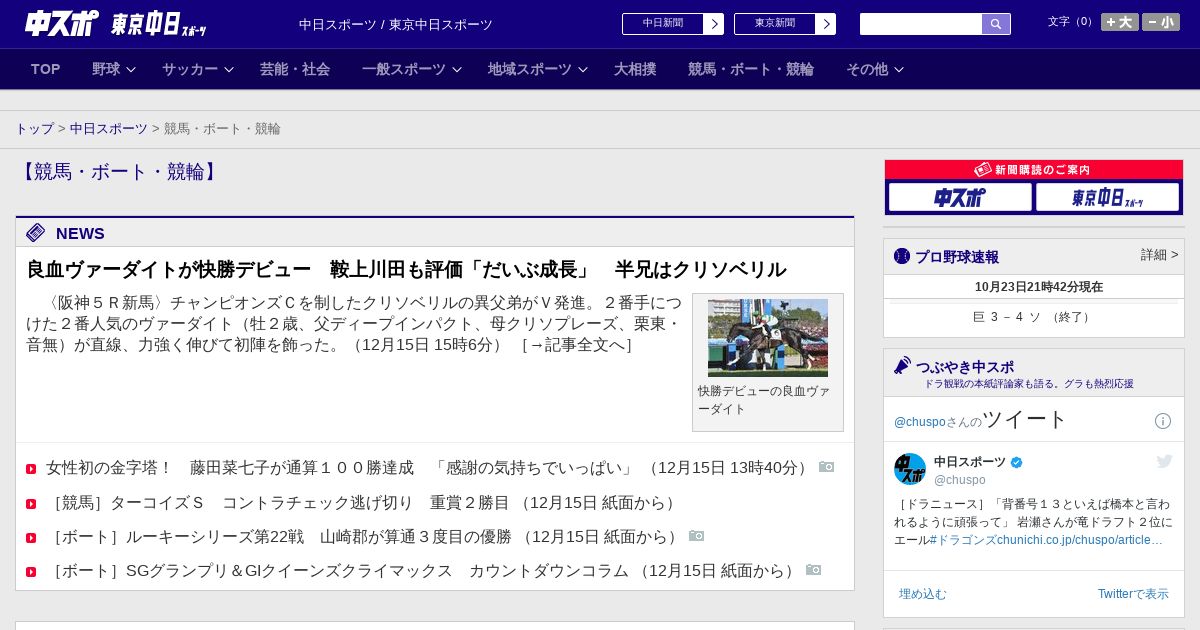Click the NEWS section newspaper icon
Viewport: 1200px width, 630px height.
[36, 233]
